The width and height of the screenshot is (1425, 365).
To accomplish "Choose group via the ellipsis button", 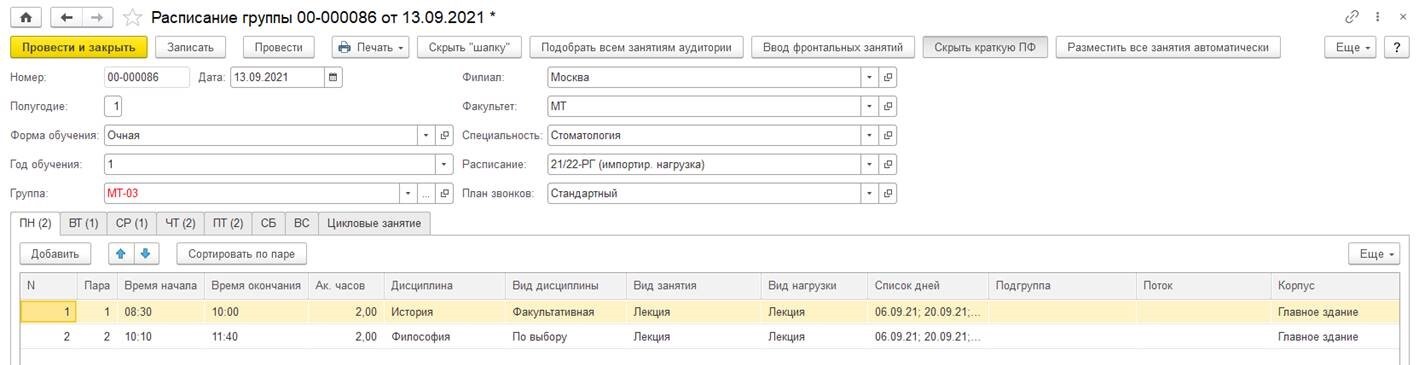I will point(425,193).
